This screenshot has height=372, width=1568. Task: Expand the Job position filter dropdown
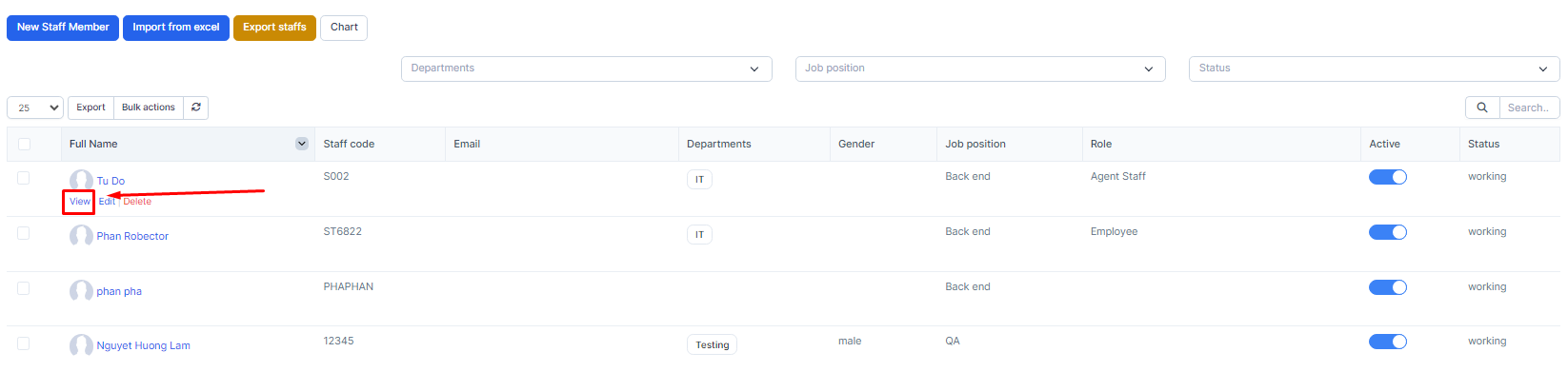980,69
